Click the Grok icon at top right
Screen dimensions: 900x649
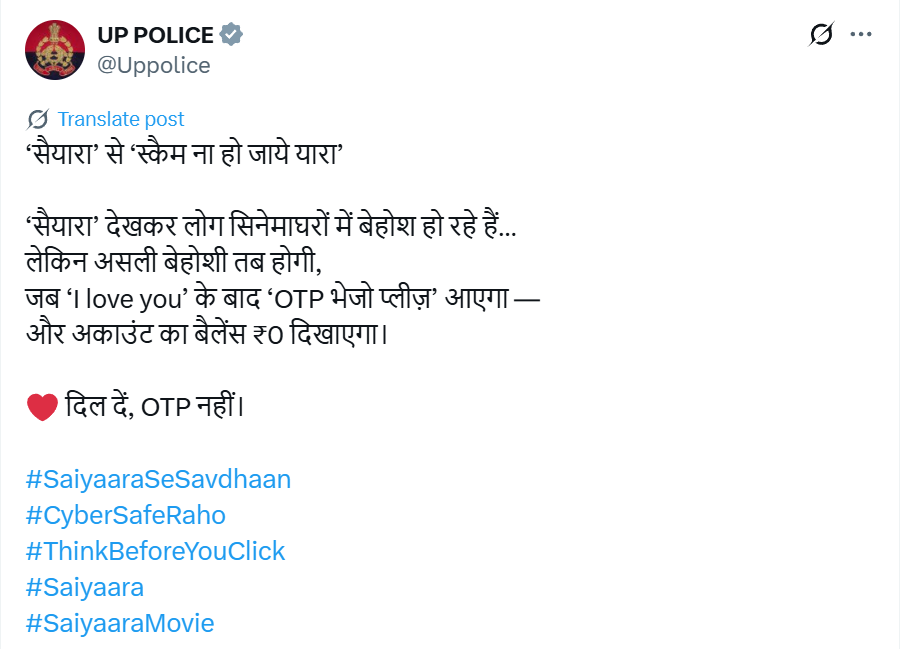(821, 34)
